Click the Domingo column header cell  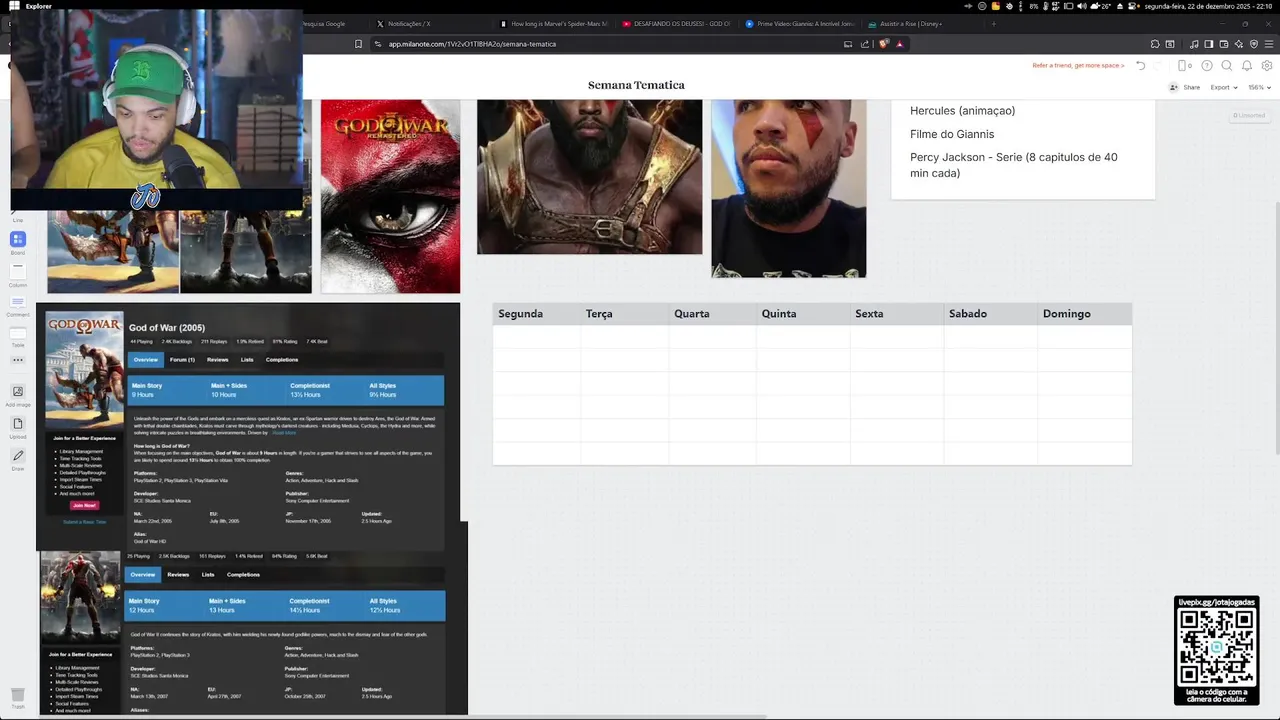[x=1085, y=314]
